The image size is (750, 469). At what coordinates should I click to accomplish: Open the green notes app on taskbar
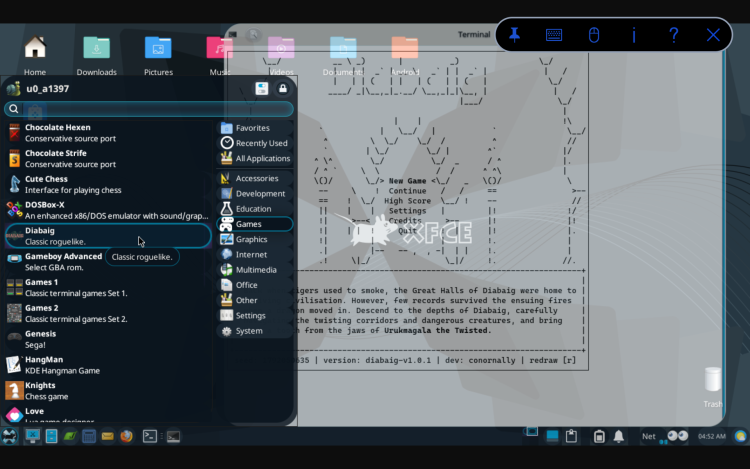tap(70, 436)
